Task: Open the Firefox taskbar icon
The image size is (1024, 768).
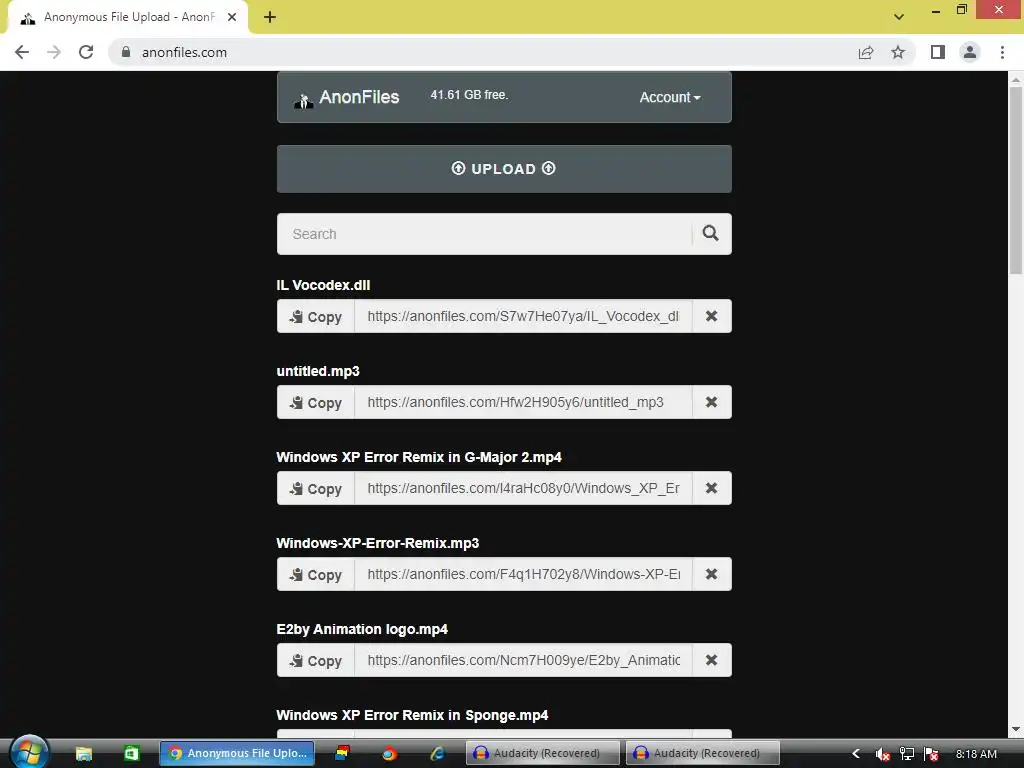Action: 389,753
